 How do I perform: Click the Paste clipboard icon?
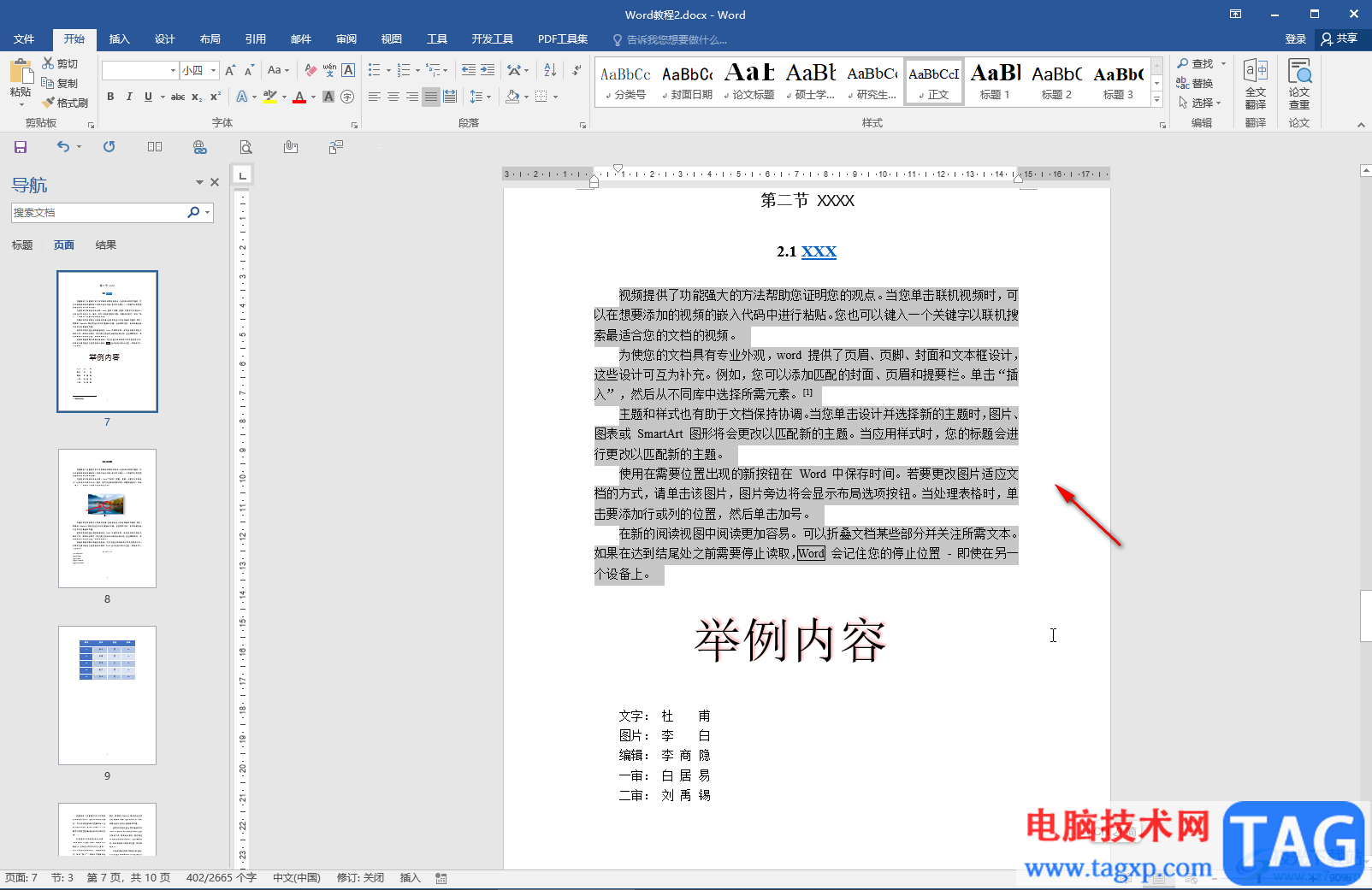tap(21, 72)
